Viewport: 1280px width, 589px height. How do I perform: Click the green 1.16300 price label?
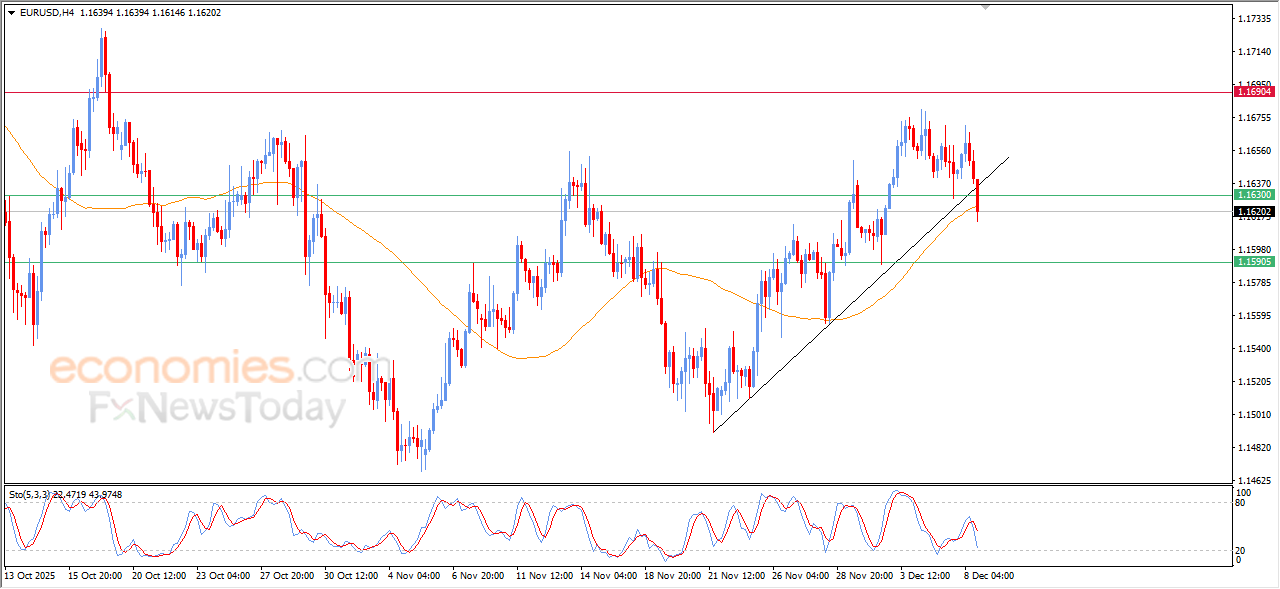[x=1254, y=196]
